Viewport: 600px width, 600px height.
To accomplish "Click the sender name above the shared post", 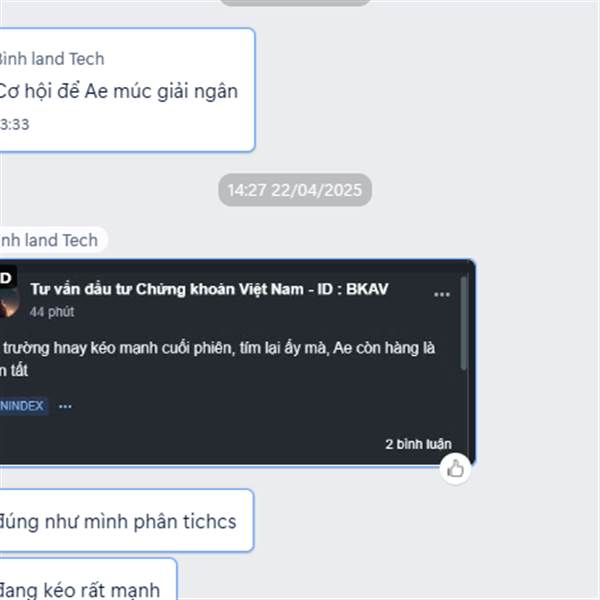I will pyautogui.click(x=50, y=240).
